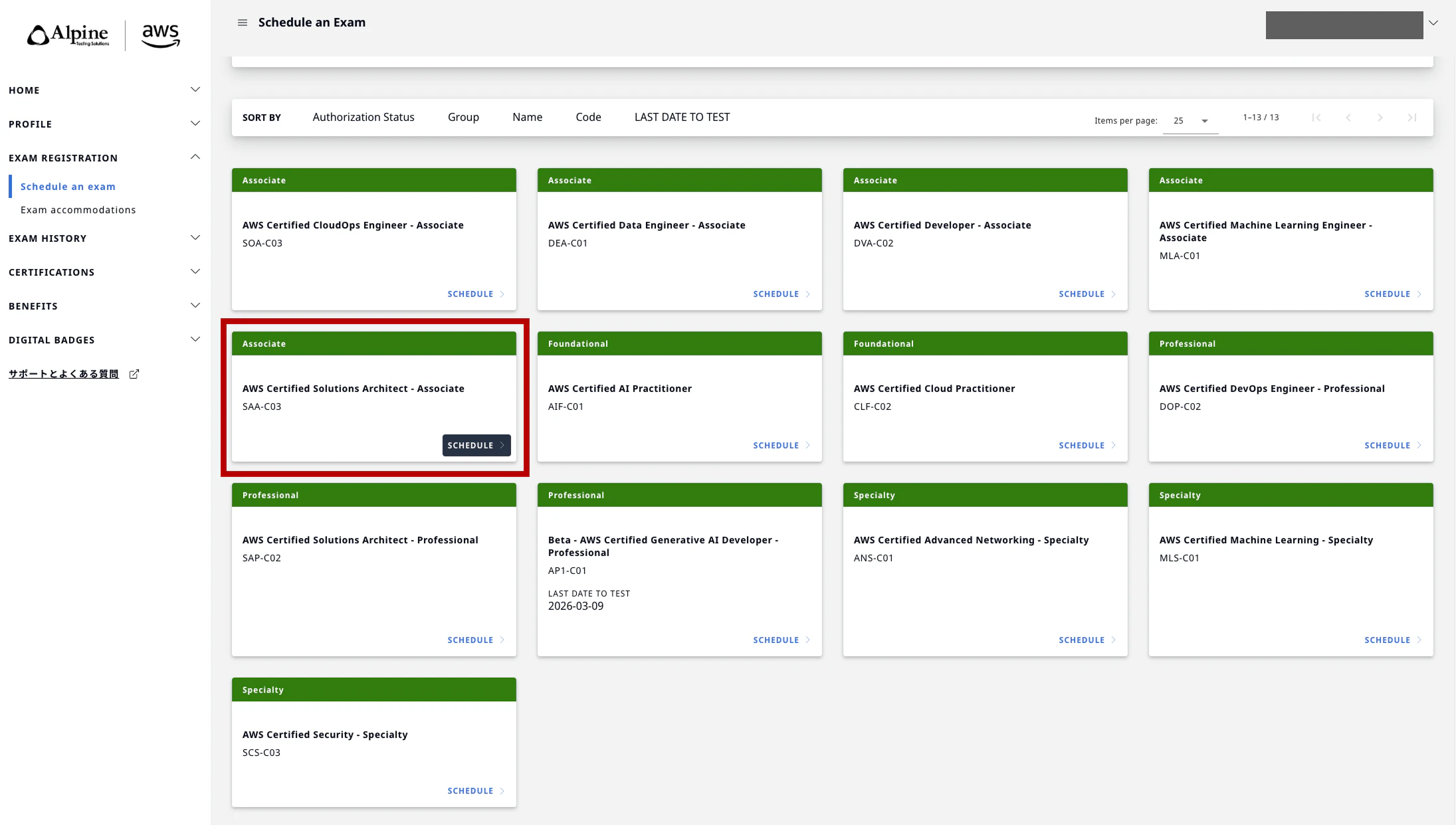Go to next page of results
Viewport: 1456px width, 825px height.
[x=1380, y=118]
